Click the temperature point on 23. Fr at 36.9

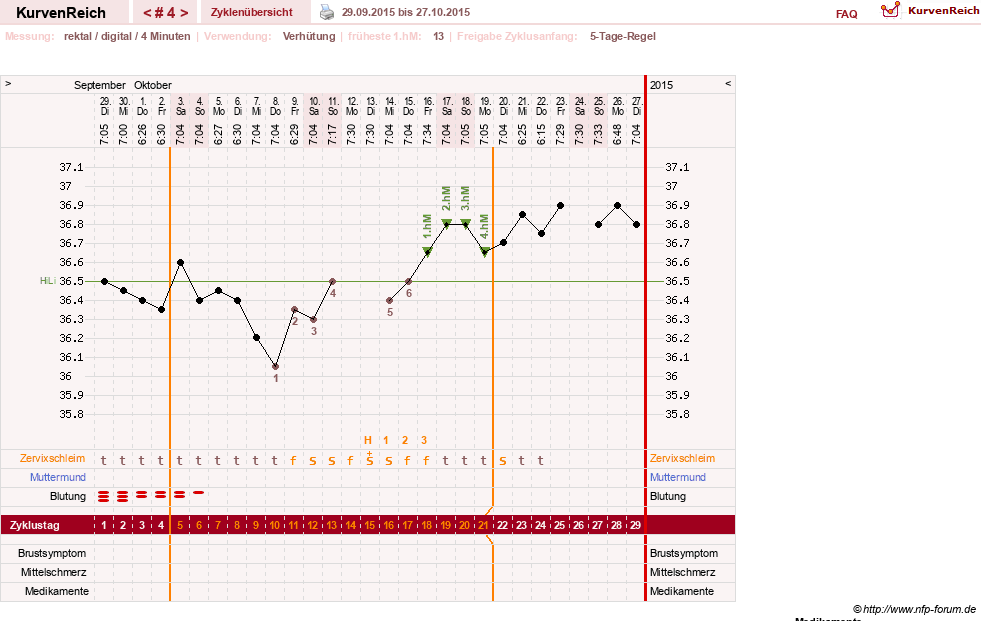coord(561,205)
